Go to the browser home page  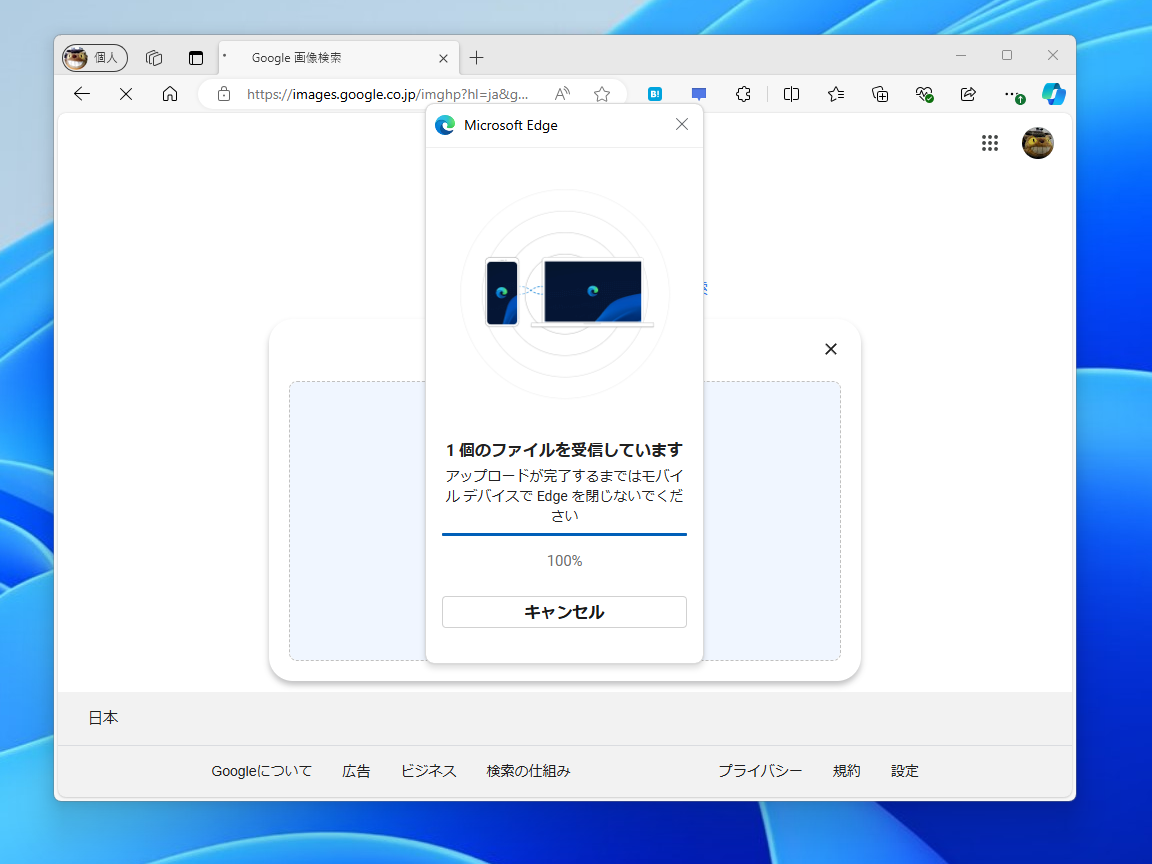tap(169, 94)
